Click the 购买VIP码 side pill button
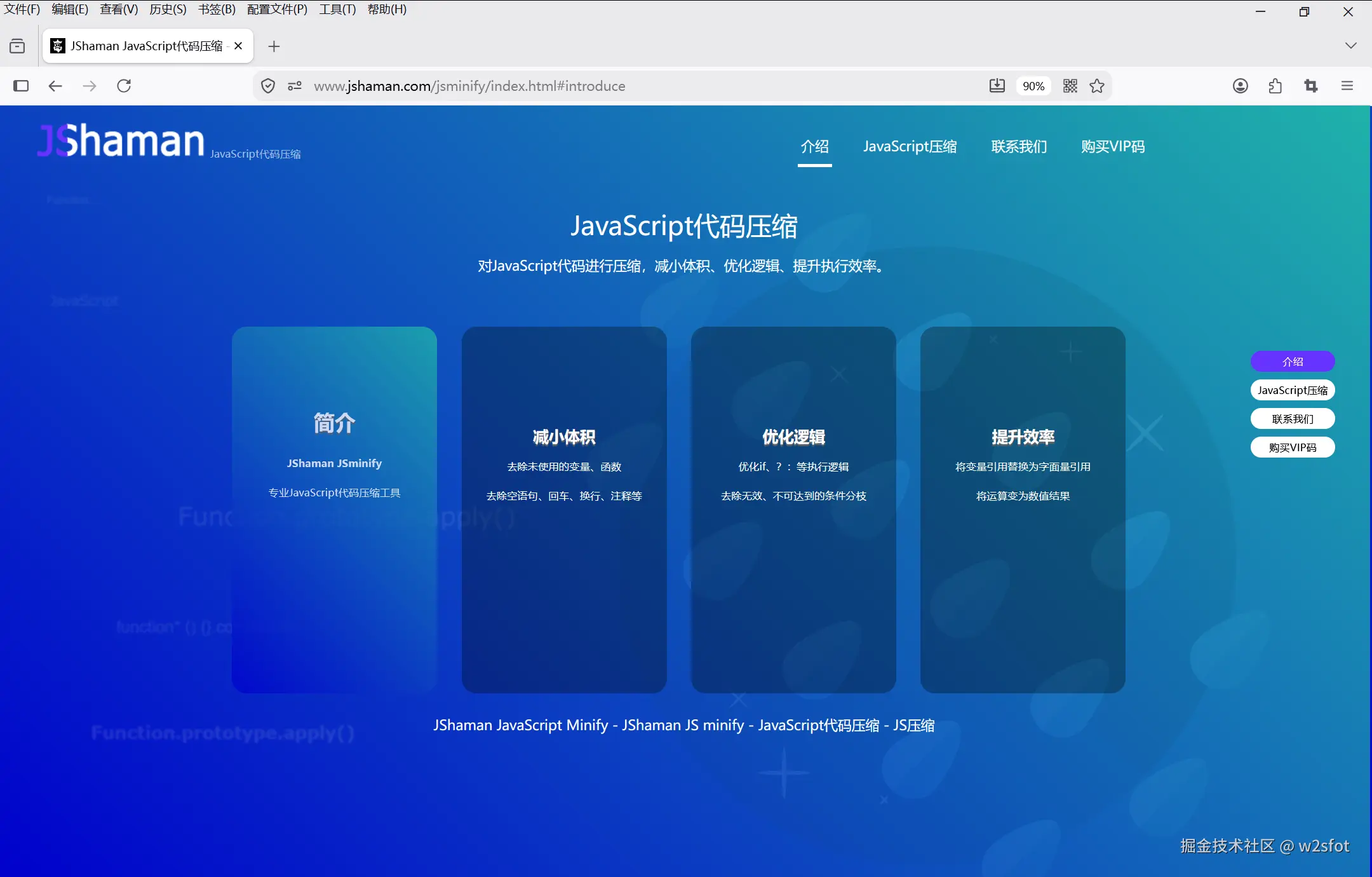The width and height of the screenshot is (1372, 877). coord(1293,447)
